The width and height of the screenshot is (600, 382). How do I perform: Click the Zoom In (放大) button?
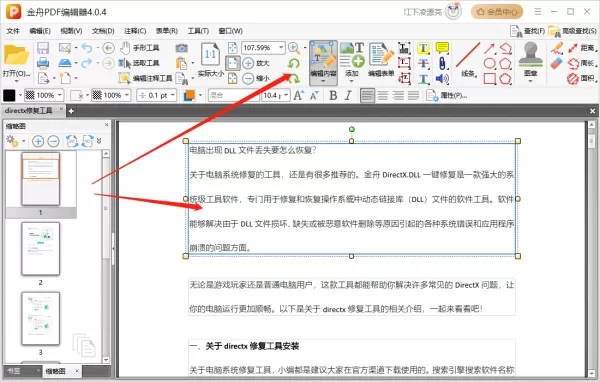[256, 63]
